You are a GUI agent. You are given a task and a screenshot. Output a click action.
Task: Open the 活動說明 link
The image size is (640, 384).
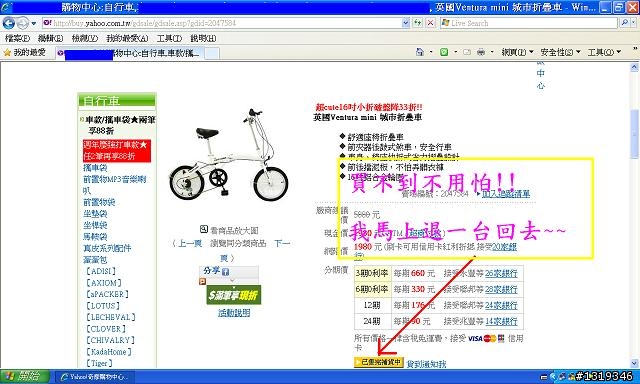point(234,313)
